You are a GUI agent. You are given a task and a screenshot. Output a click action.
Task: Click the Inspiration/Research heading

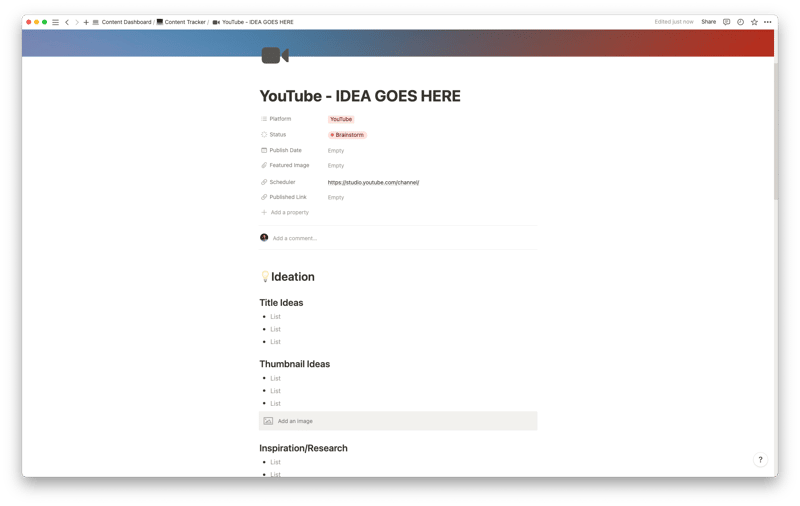303,448
